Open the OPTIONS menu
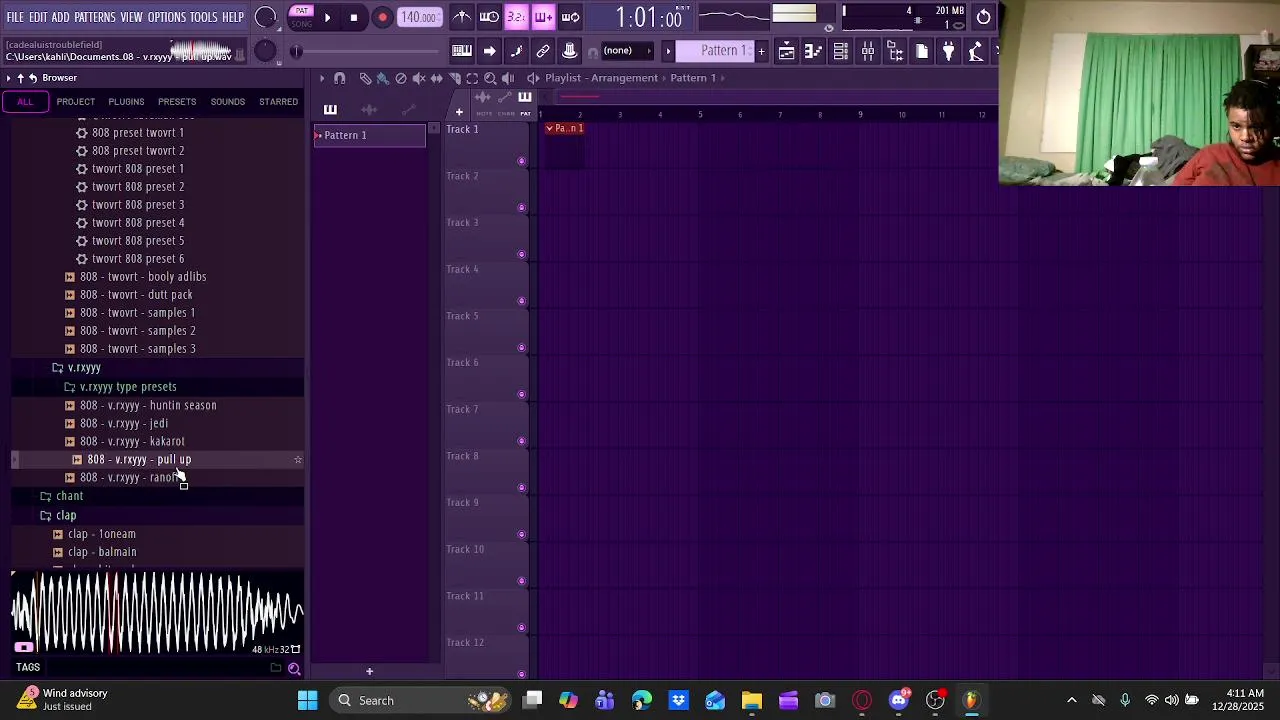This screenshot has width=1280, height=720. 167,17
